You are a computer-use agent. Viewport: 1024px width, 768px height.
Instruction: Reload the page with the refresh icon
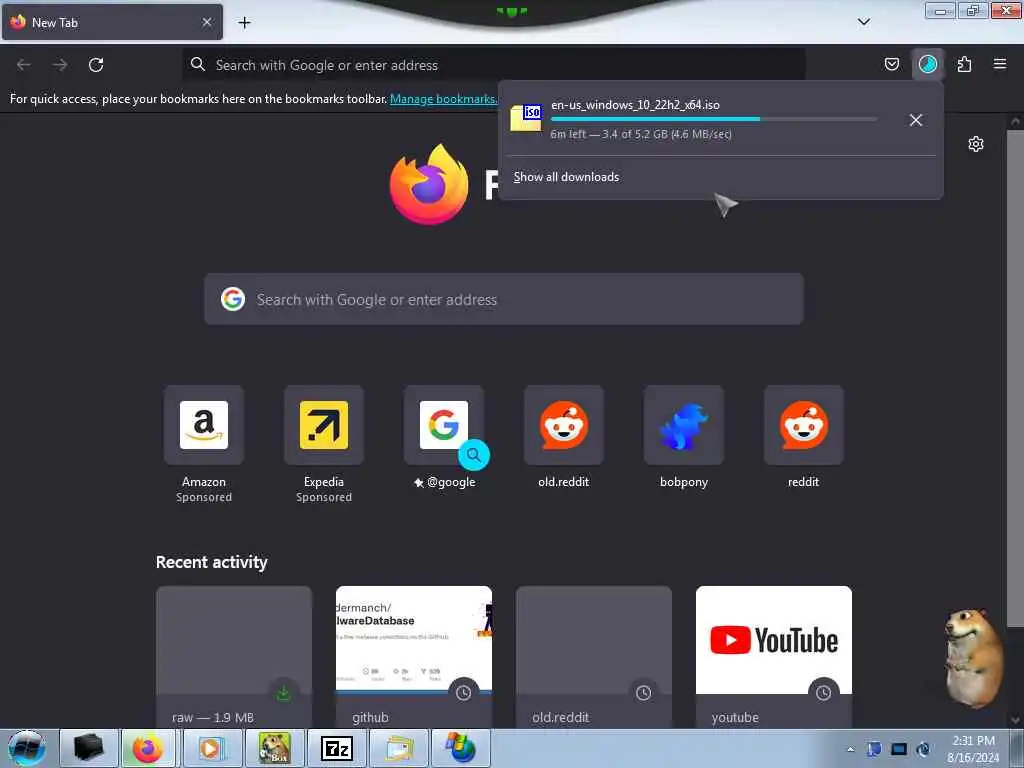pos(96,65)
